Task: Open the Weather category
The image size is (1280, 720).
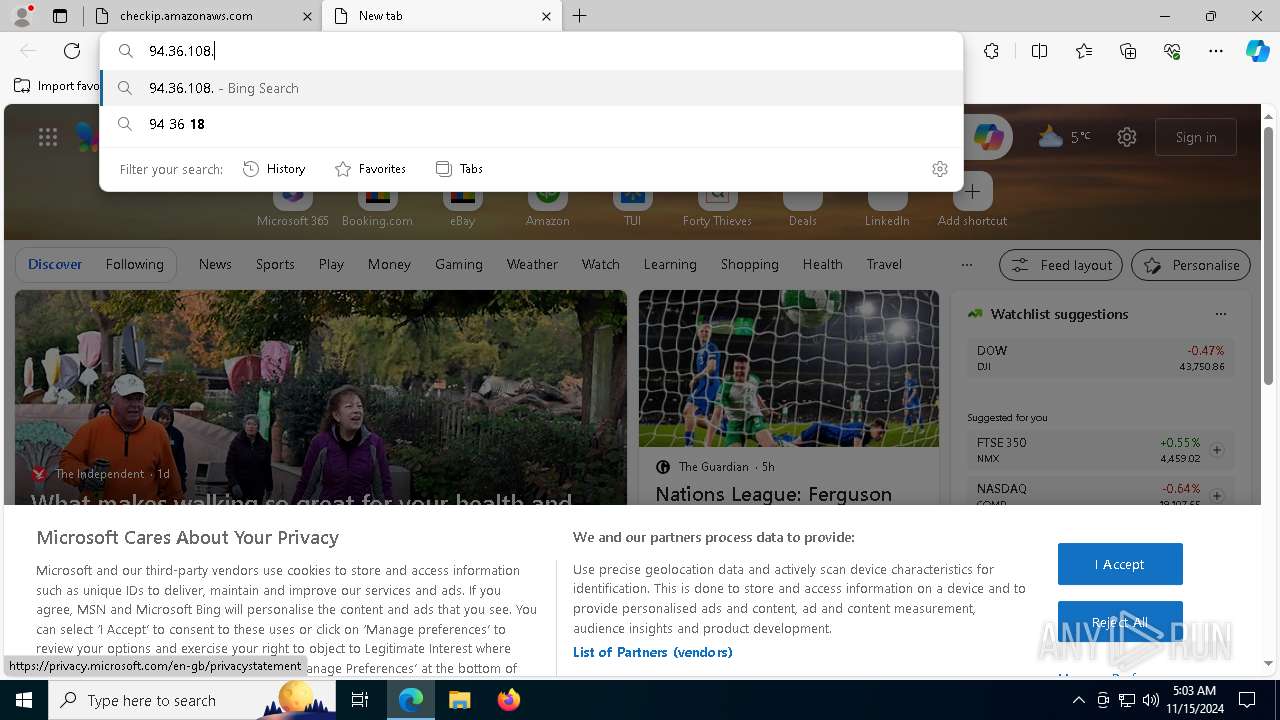Action: click(x=532, y=264)
